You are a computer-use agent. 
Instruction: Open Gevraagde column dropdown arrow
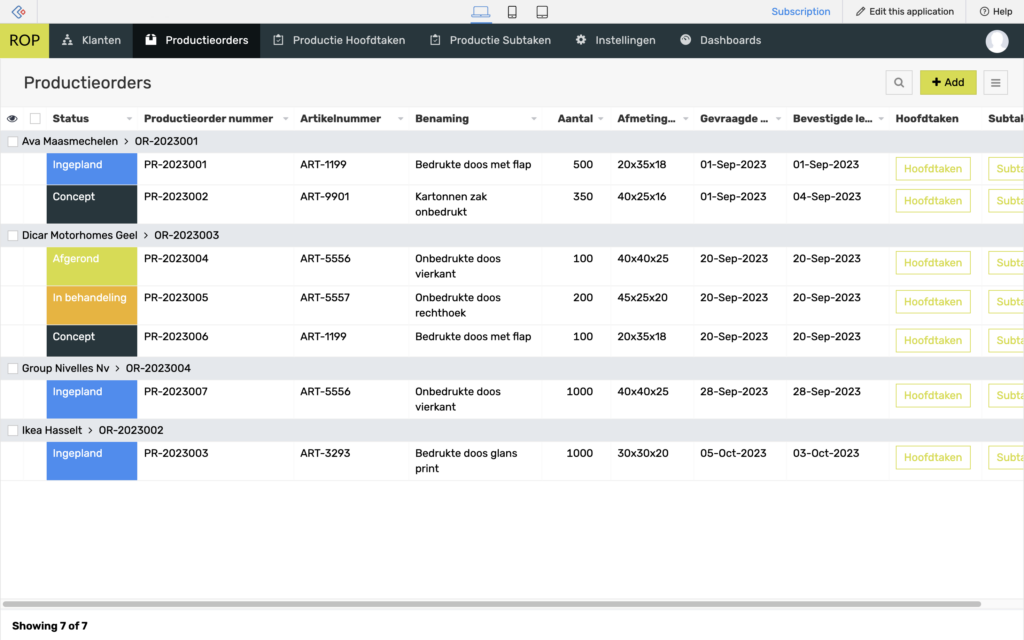(x=778, y=119)
